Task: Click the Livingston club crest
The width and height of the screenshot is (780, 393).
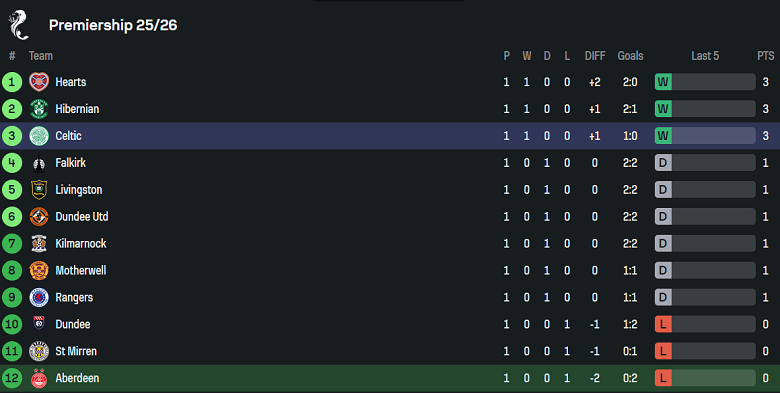Action: point(39,190)
